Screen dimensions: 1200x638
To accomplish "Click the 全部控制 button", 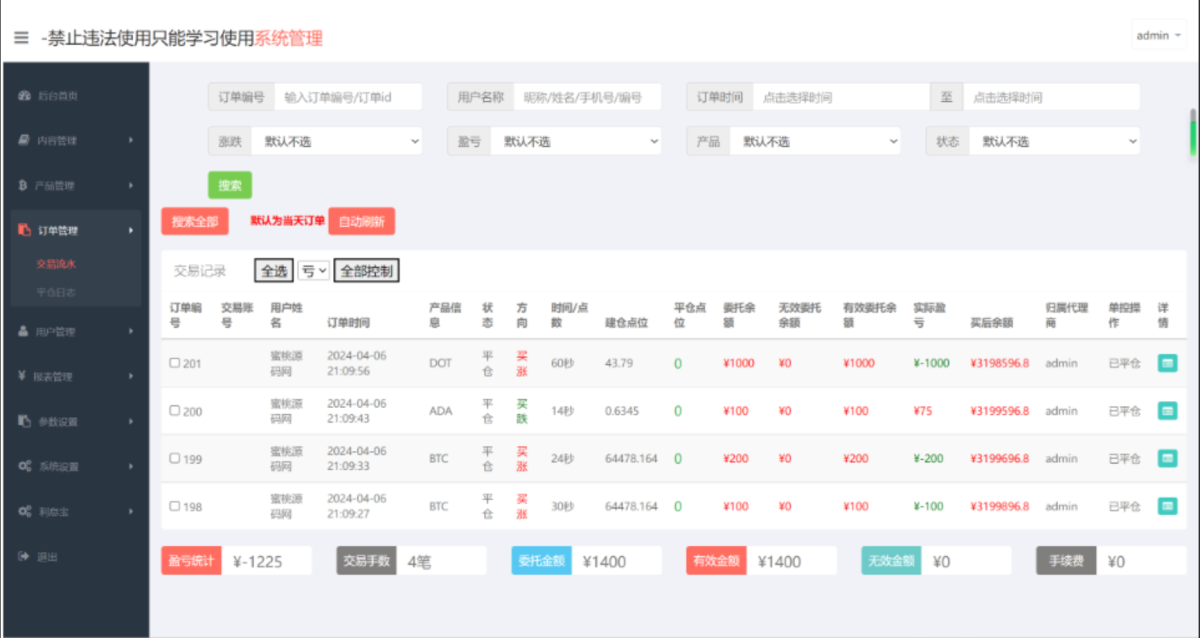I will pyautogui.click(x=367, y=271).
